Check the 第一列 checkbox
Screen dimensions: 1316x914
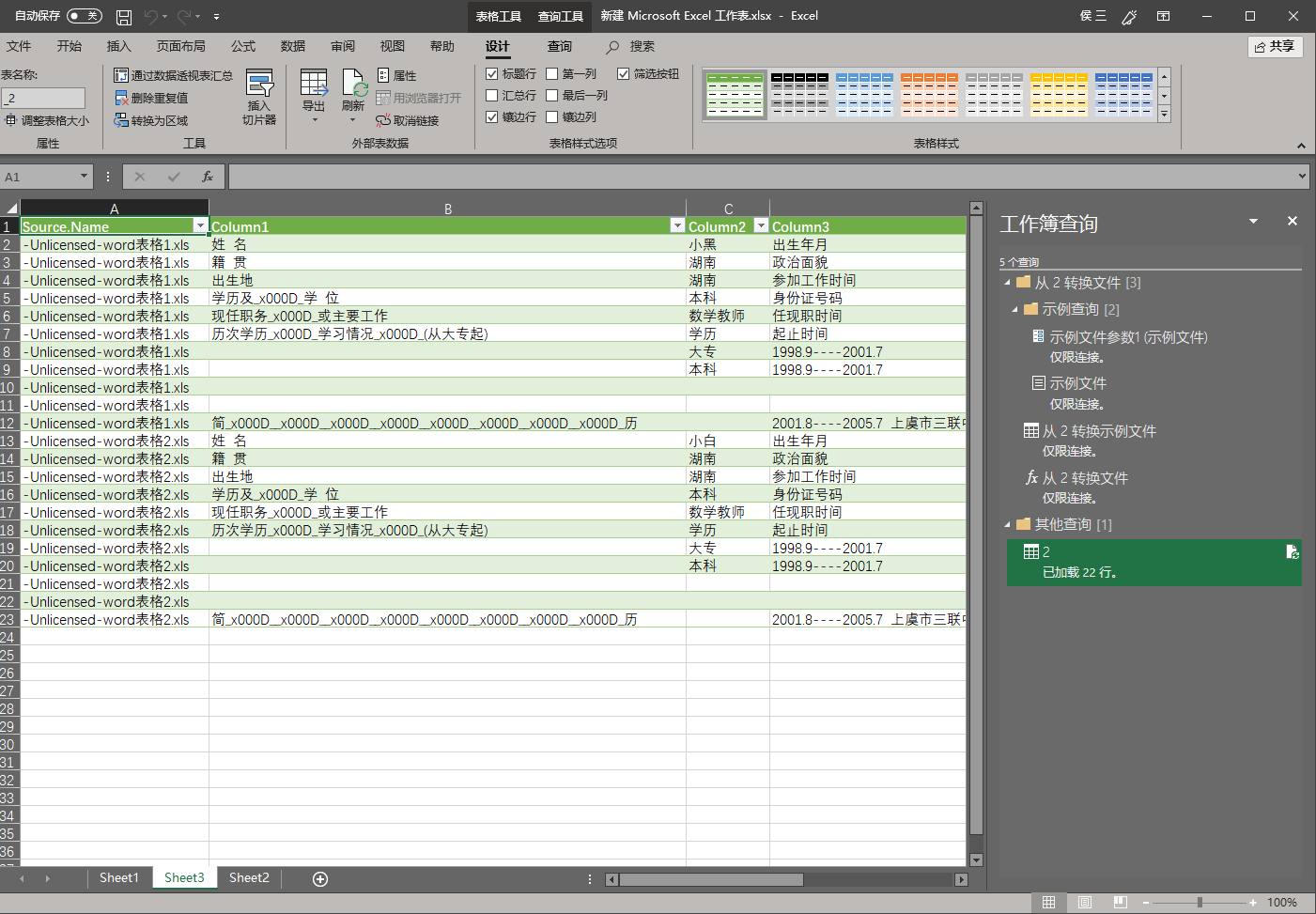tap(553, 74)
